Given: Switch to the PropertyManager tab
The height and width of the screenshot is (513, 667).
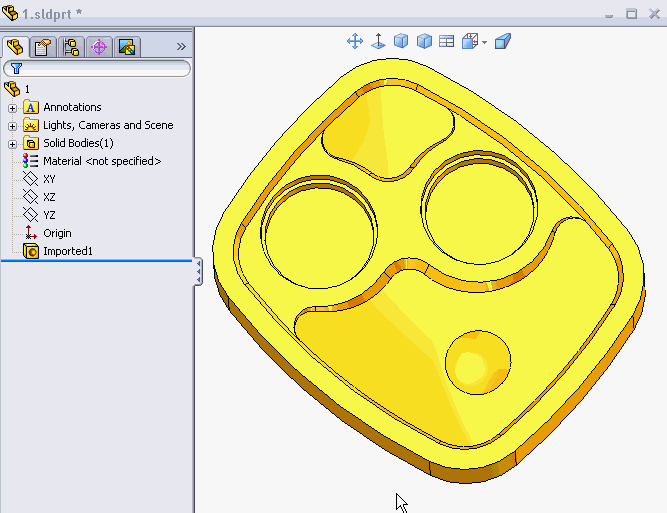Looking at the screenshot, I should click(x=43, y=47).
